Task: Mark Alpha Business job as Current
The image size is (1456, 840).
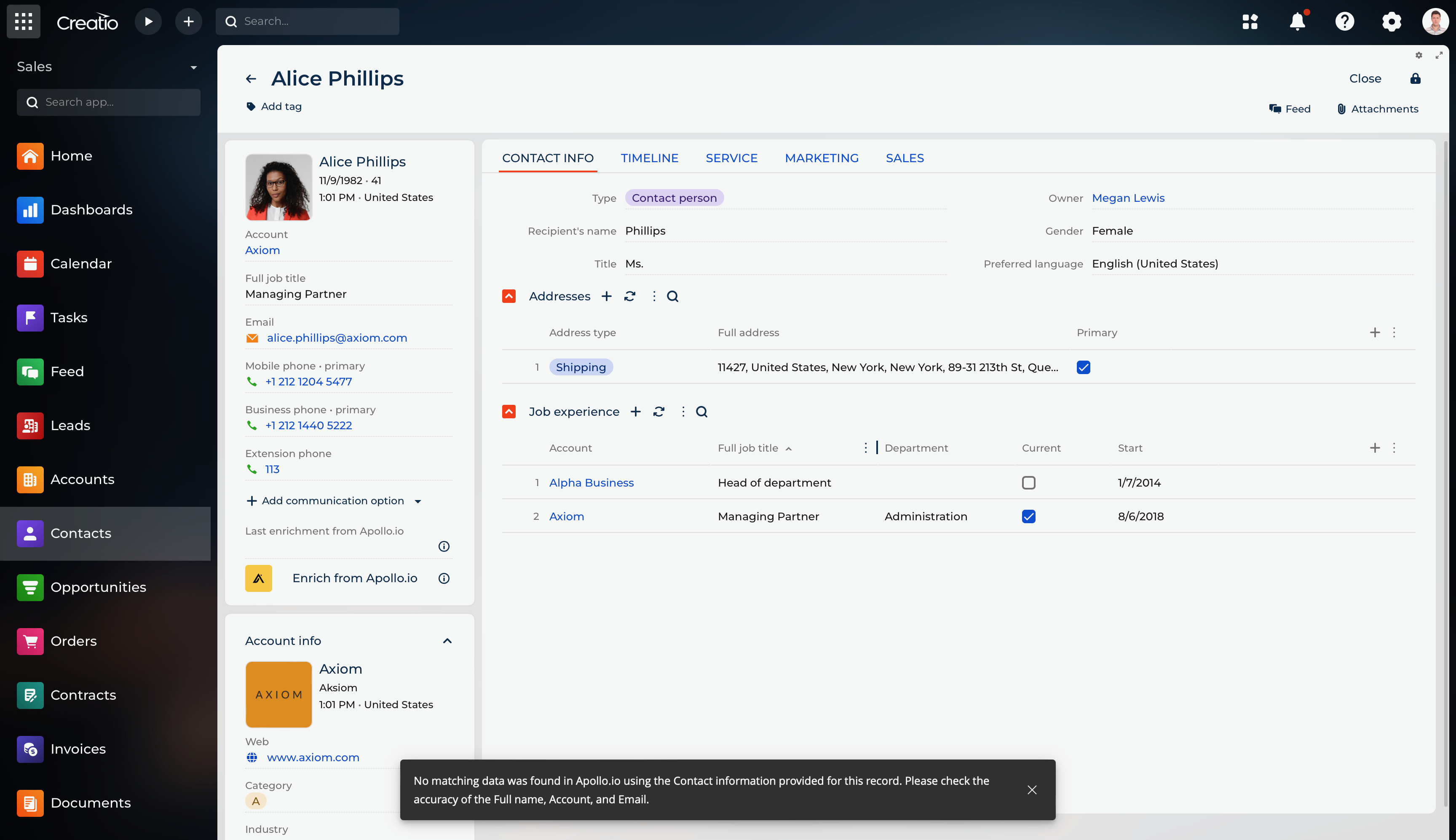Action: click(x=1028, y=482)
